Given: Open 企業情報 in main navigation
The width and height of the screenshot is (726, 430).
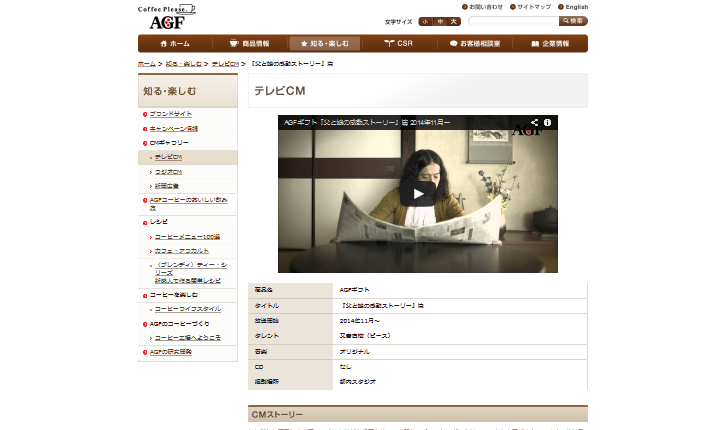Looking at the screenshot, I should (550, 44).
